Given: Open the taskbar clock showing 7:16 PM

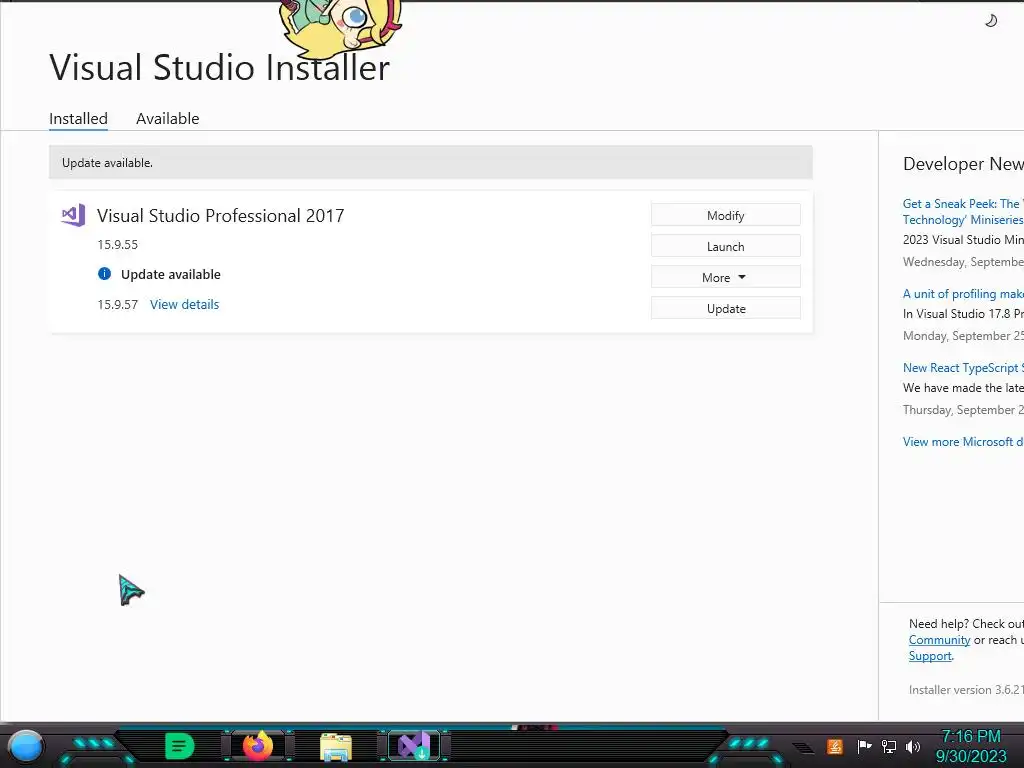Looking at the screenshot, I should coord(971,746).
